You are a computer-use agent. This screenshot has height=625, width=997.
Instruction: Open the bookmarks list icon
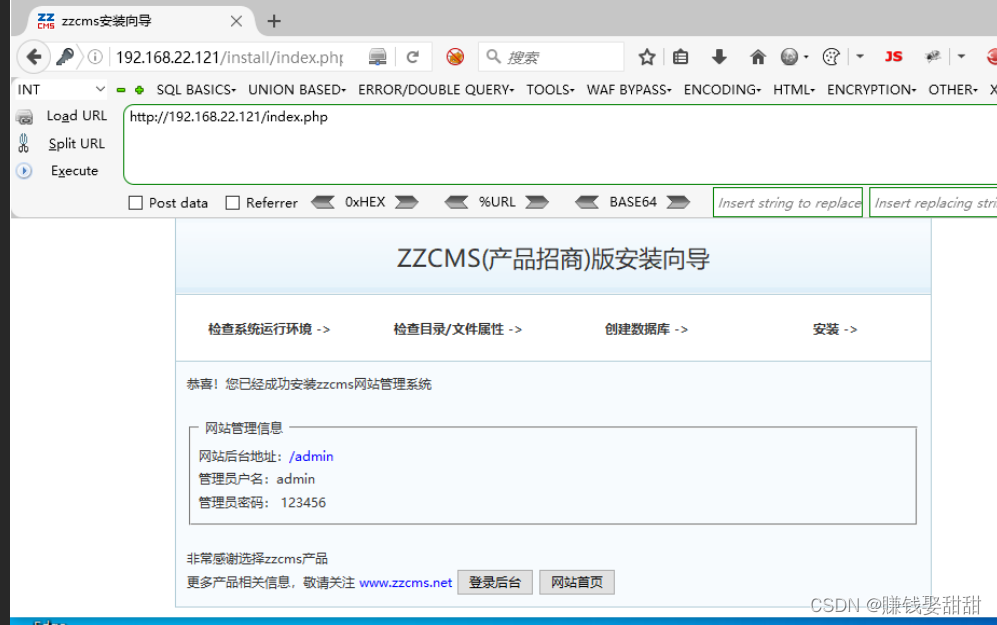pos(680,57)
